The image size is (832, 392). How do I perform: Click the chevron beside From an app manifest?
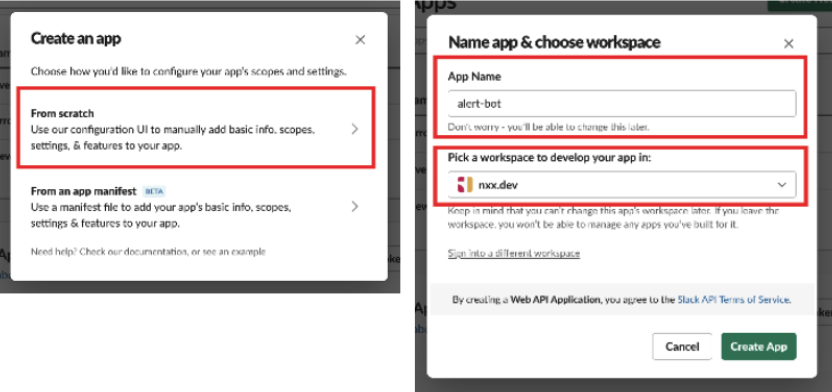click(355, 206)
